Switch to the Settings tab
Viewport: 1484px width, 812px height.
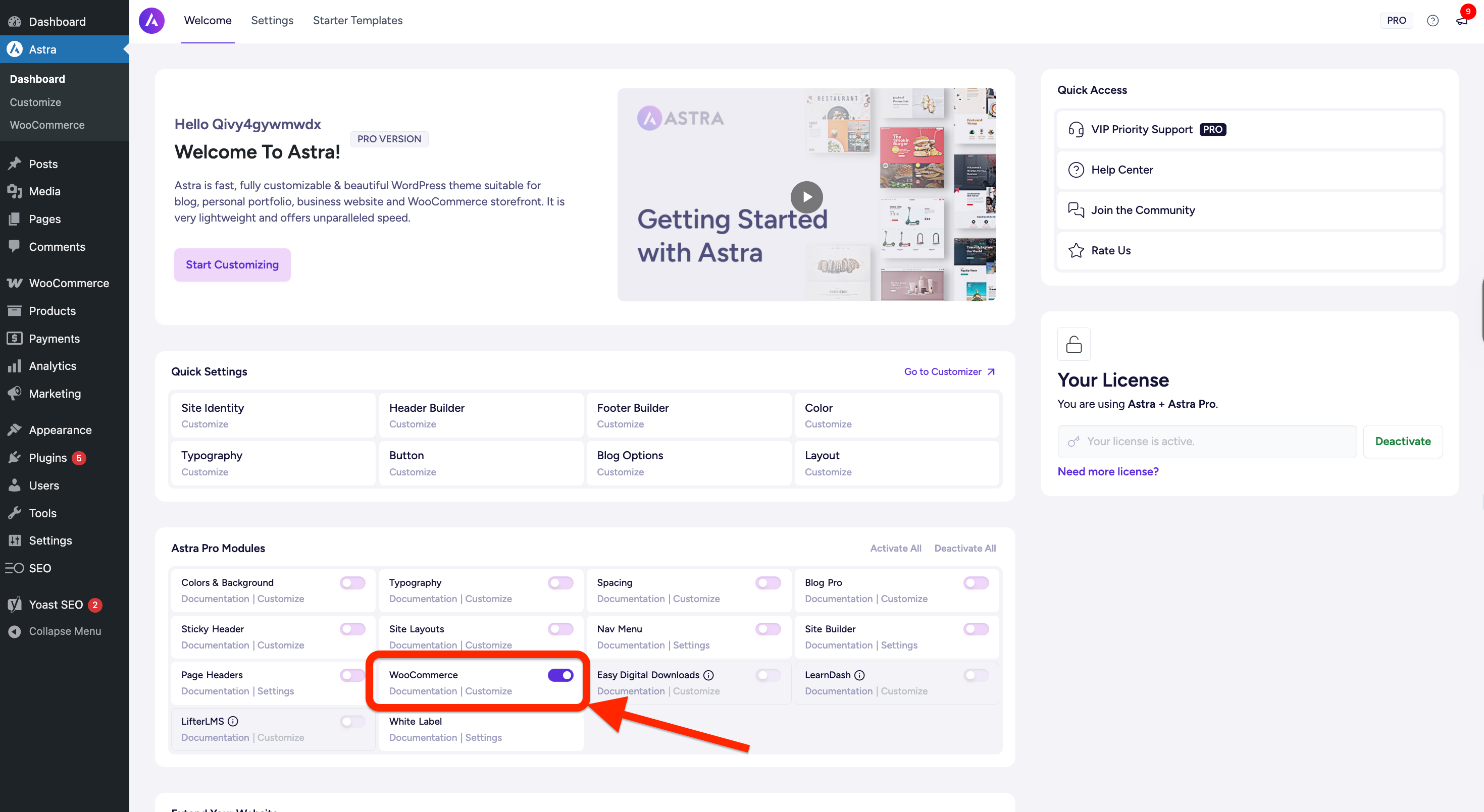[x=272, y=21]
